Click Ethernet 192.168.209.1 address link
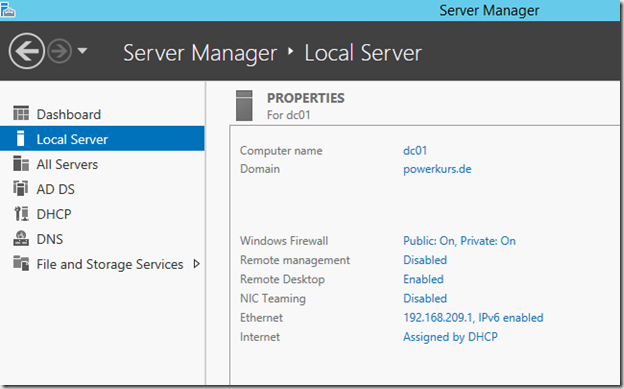This screenshot has width=624, height=389. tap(473, 317)
